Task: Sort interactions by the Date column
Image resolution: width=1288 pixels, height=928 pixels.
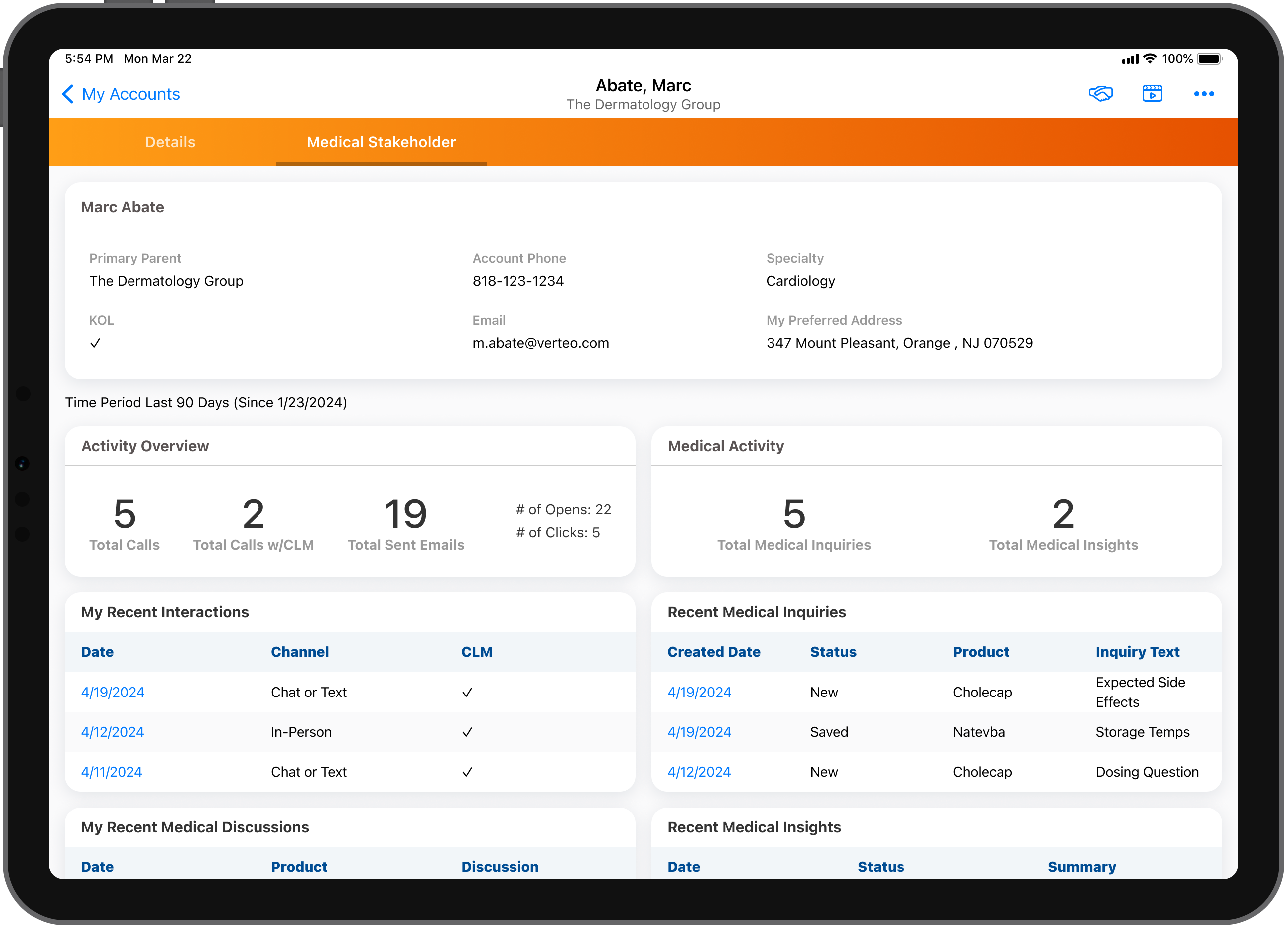Action: (97, 652)
